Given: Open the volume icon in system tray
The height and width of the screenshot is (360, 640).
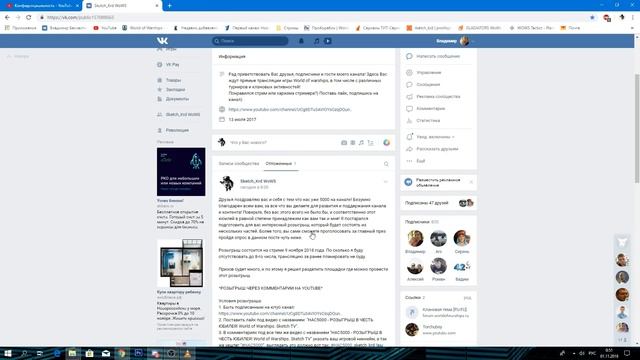Looking at the screenshot, I should coord(582,353).
